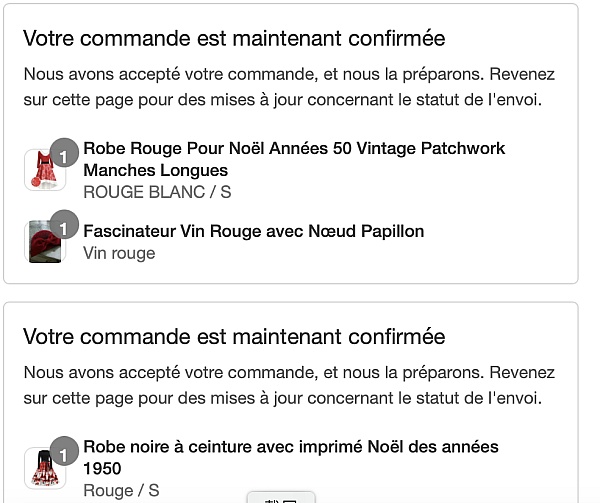Viewport: 600px width, 503px height.
Task: Select the 'ROUGE BLANC / S' variant text
Action: pos(157,192)
